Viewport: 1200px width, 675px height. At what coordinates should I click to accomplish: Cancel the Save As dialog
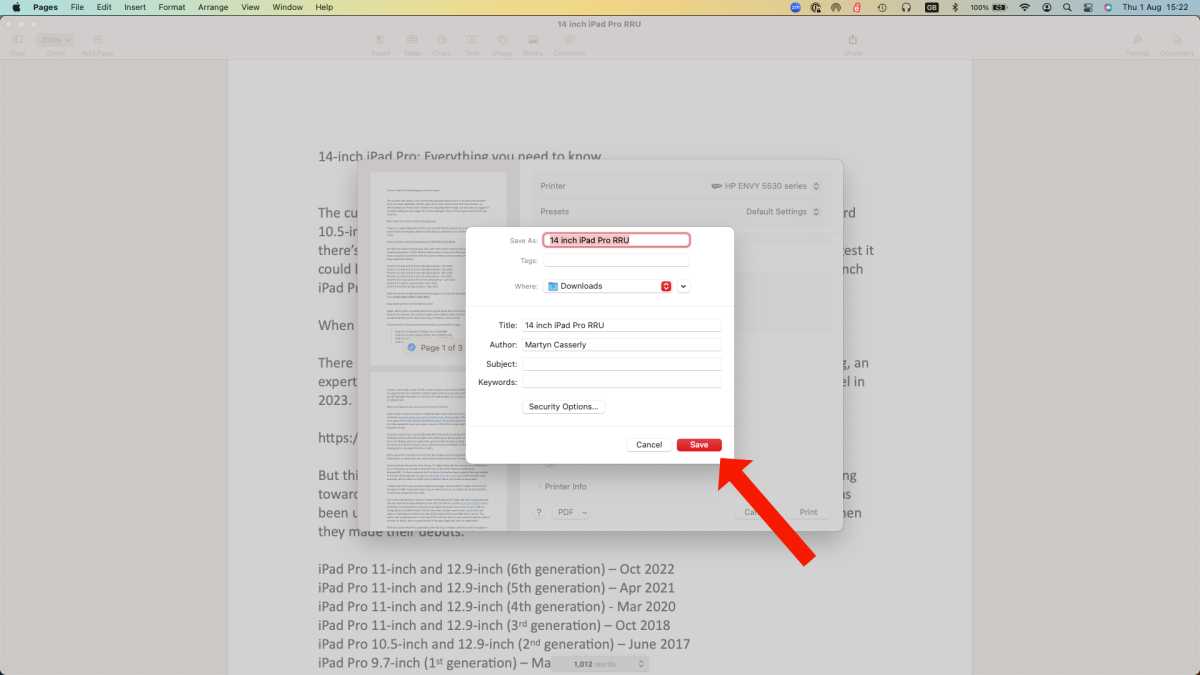click(649, 445)
